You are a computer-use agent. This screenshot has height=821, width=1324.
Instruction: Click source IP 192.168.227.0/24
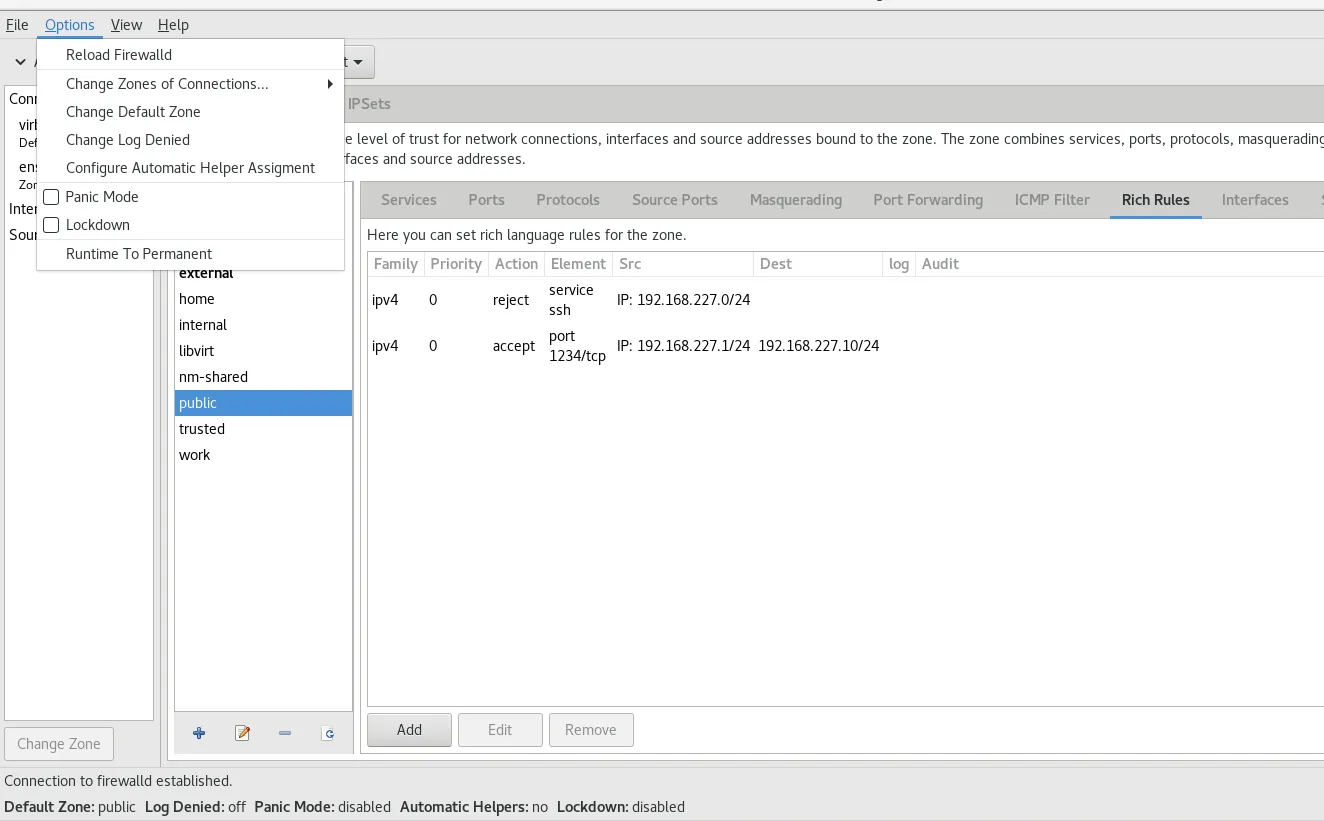[684, 300]
